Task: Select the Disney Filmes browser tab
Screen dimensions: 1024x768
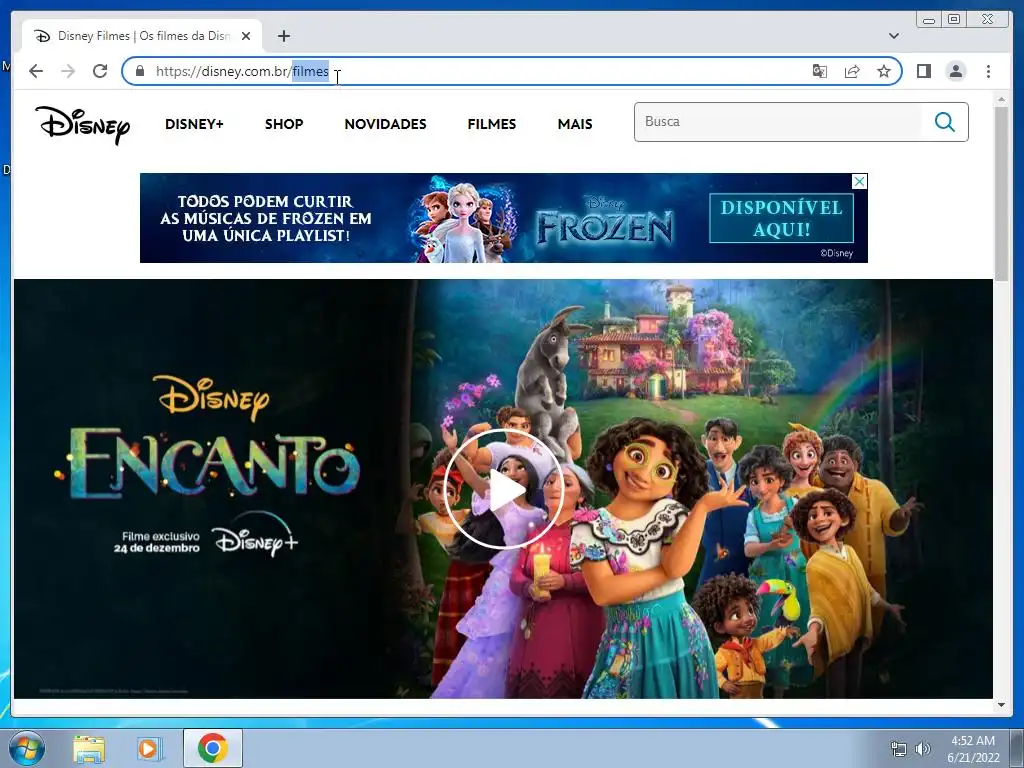Action: click(x=142, y=36)
